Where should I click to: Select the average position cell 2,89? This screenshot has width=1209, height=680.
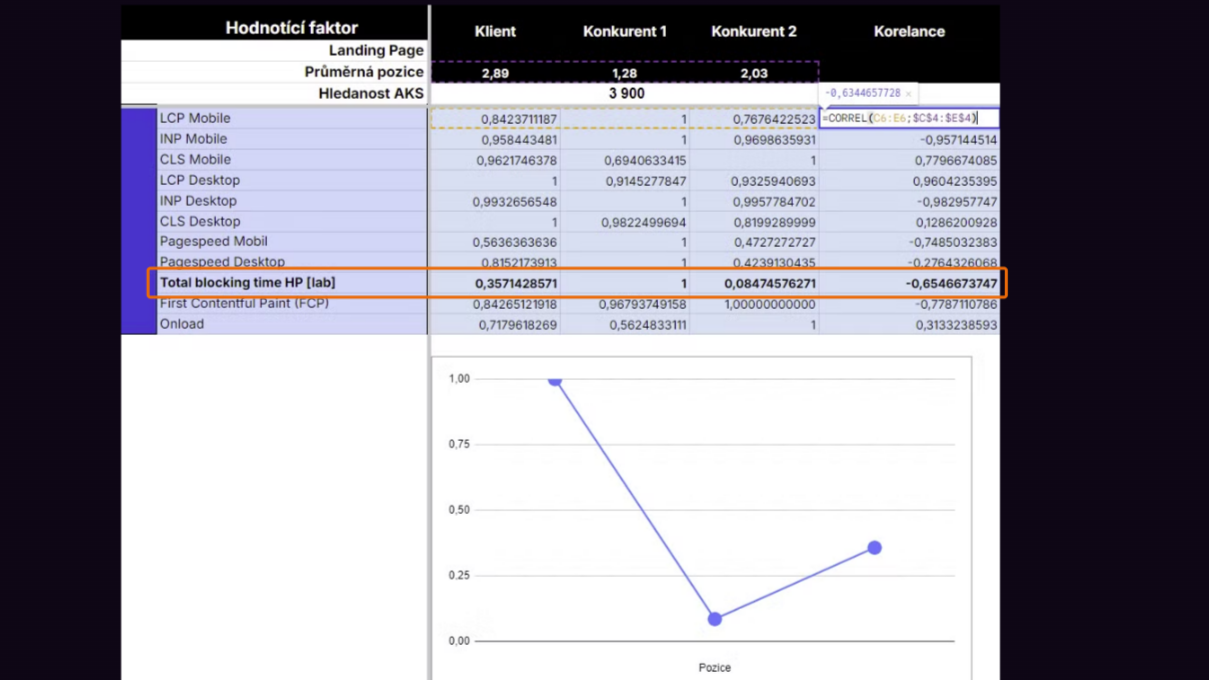point(495,73)
